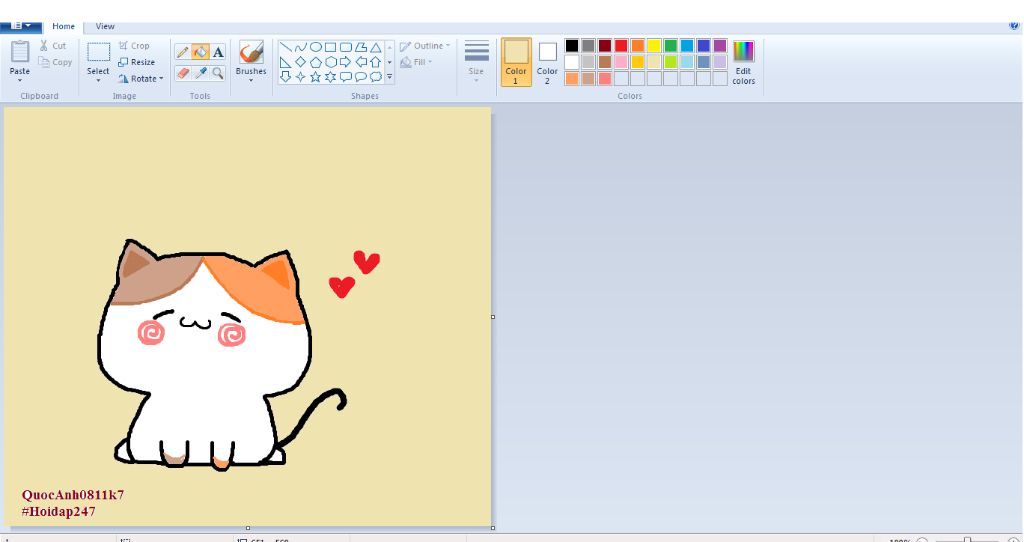
Task: Click the Resize button
Action: pos(136,62)
